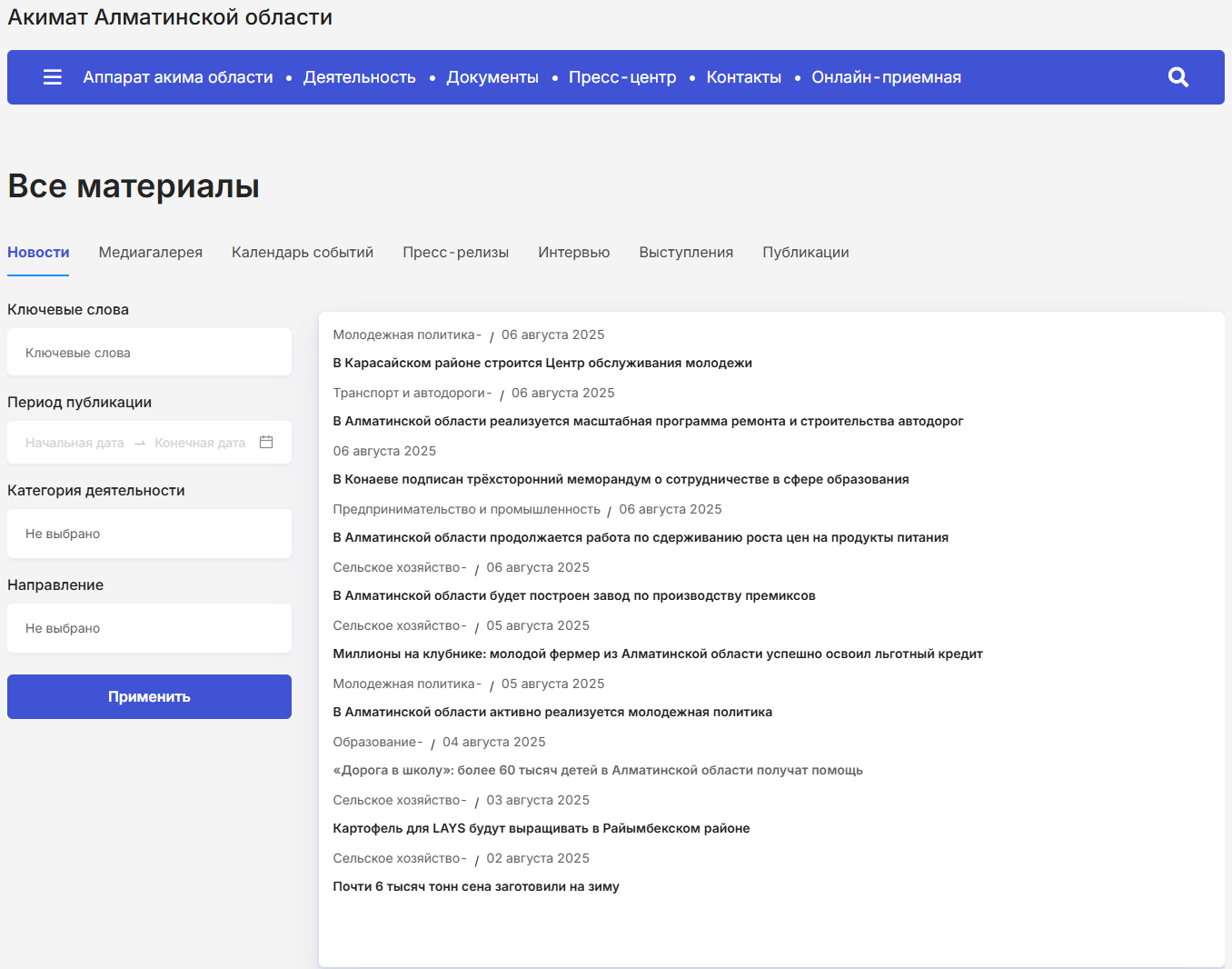Click Образование category label
This screenshot has width=1232, height=969.
pos(377,742)
